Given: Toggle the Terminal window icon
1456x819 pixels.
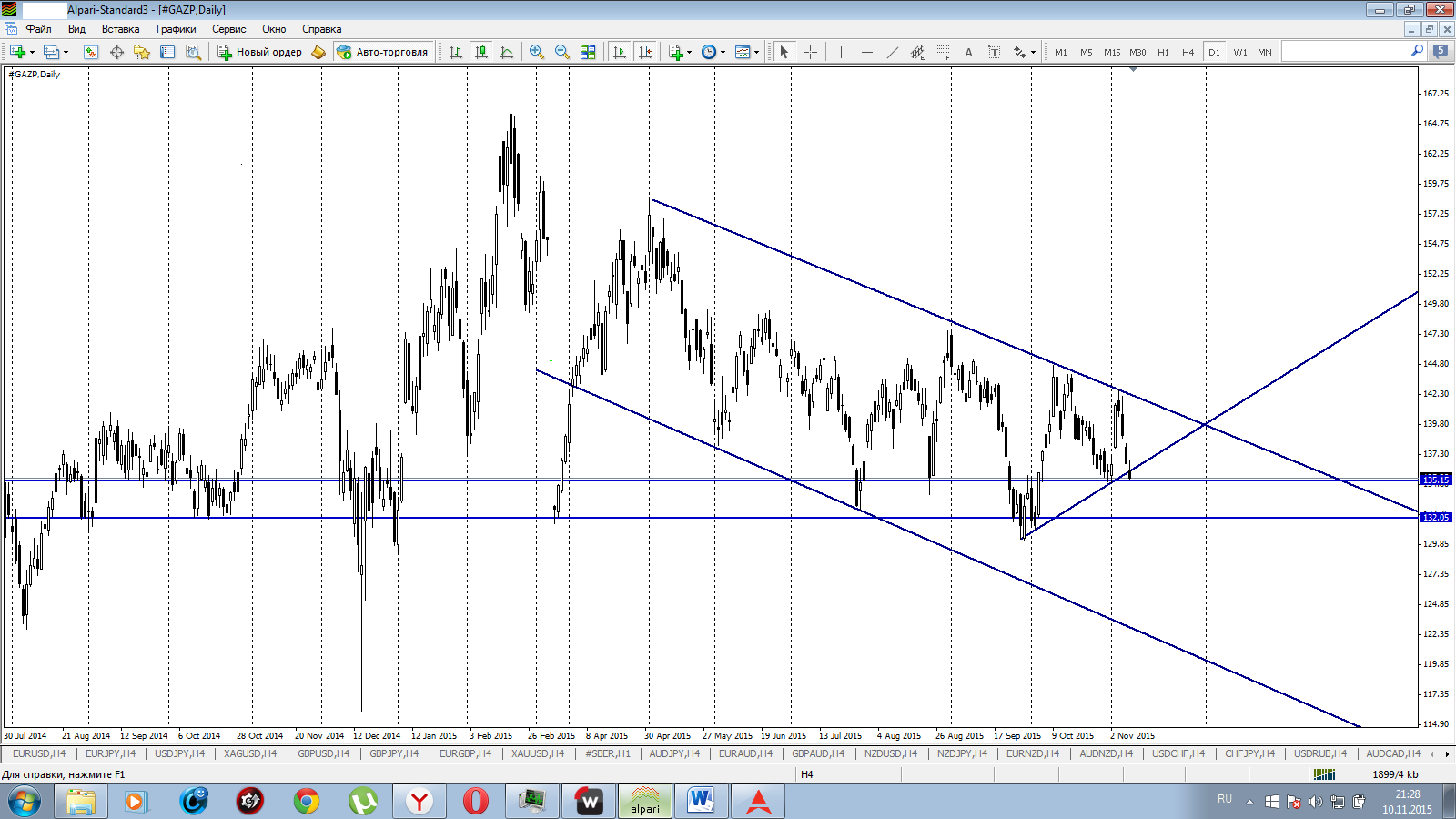Looking at the screenshot, I should pos(167,52).
